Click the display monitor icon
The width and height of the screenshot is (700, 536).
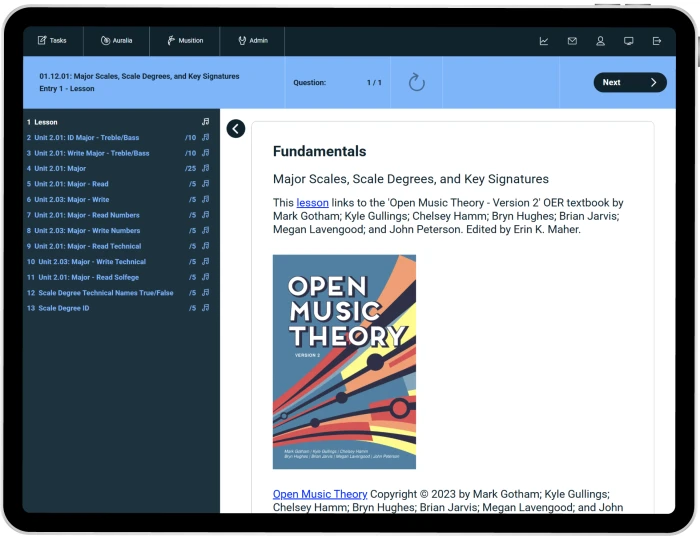[629, 41]
